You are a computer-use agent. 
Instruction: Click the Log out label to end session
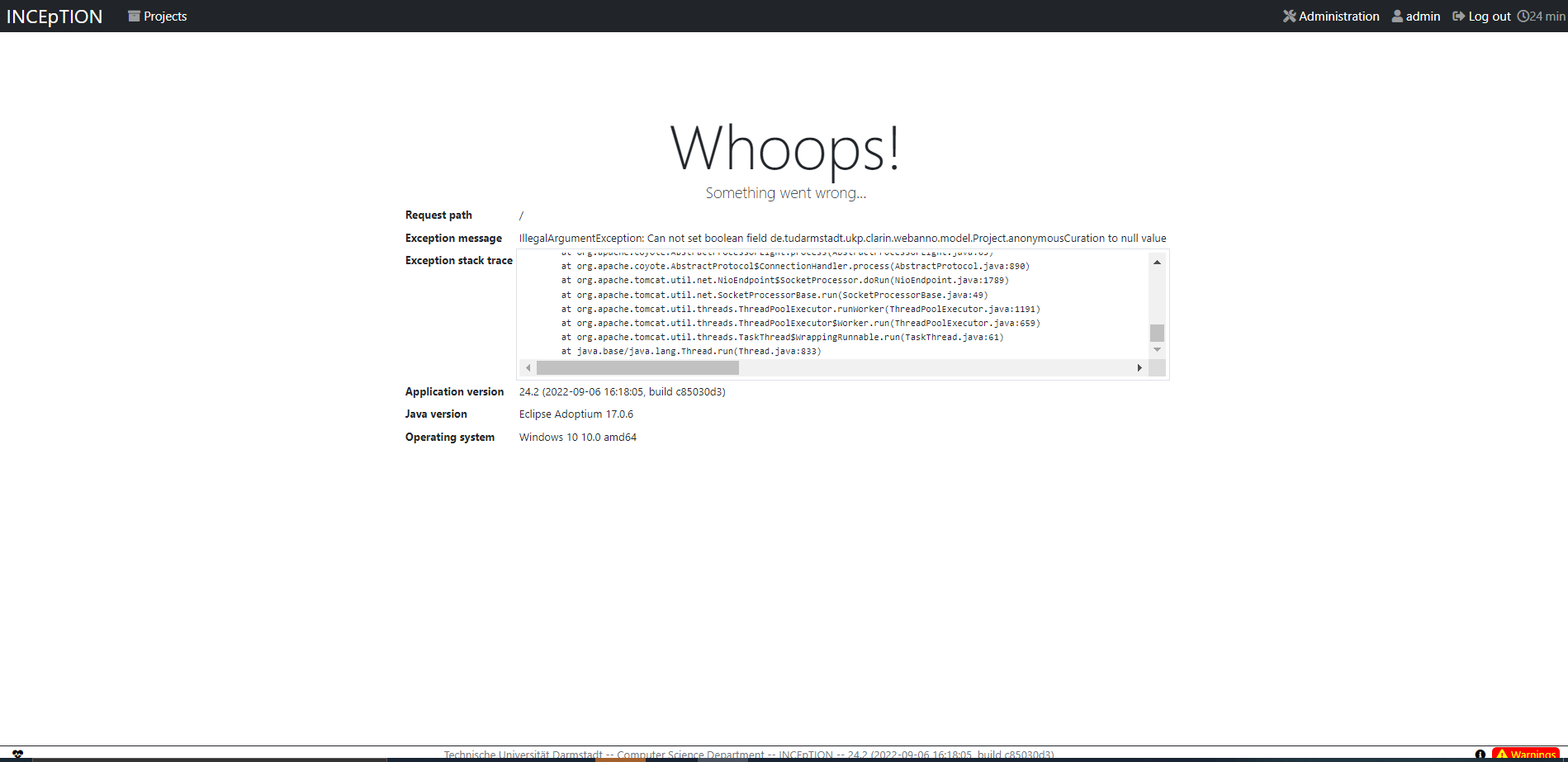[x=1489, y=16]
